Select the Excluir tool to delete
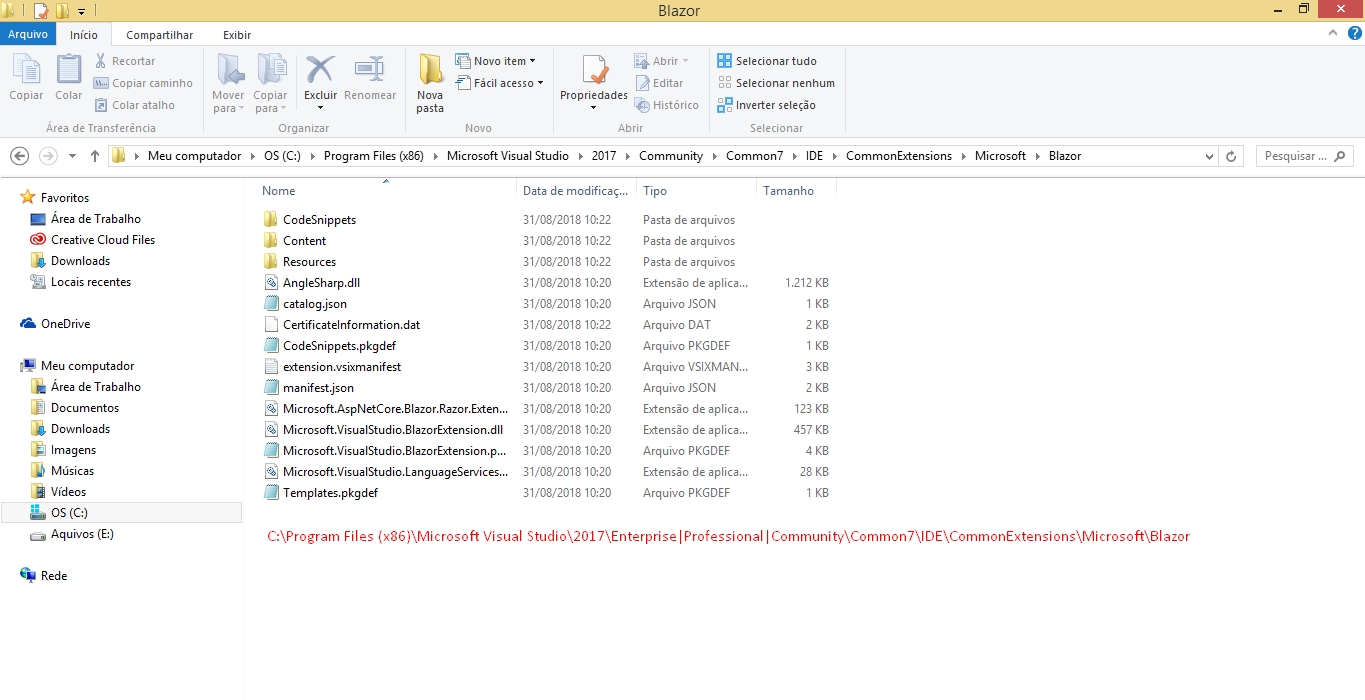Image resolution: width=1365 pixels, height=700 pixels. coord(319,80)
